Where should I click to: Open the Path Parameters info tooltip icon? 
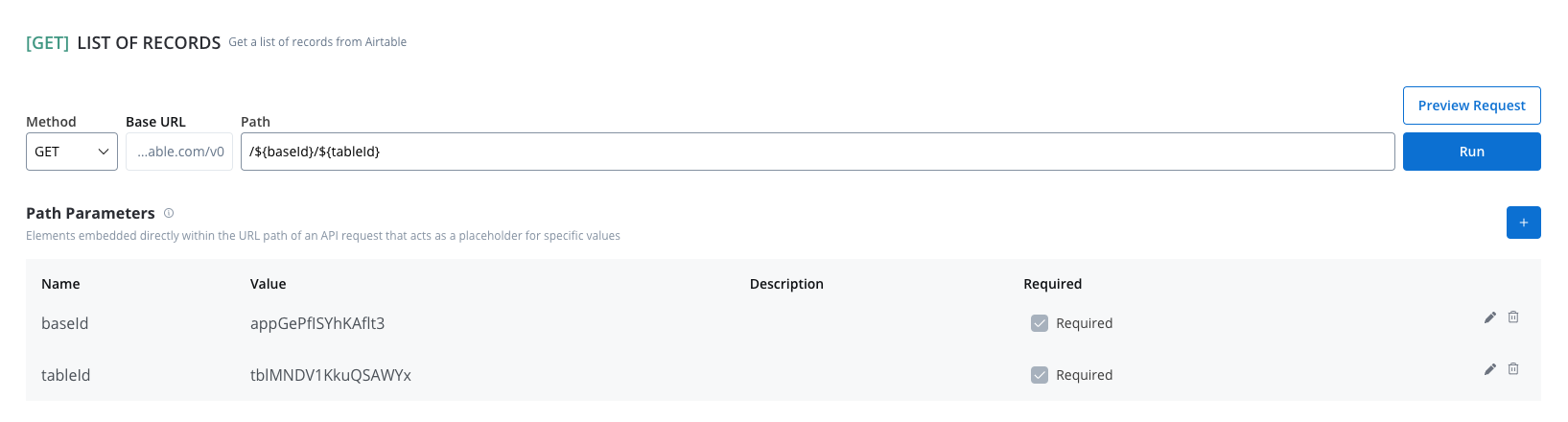[169, 213]
